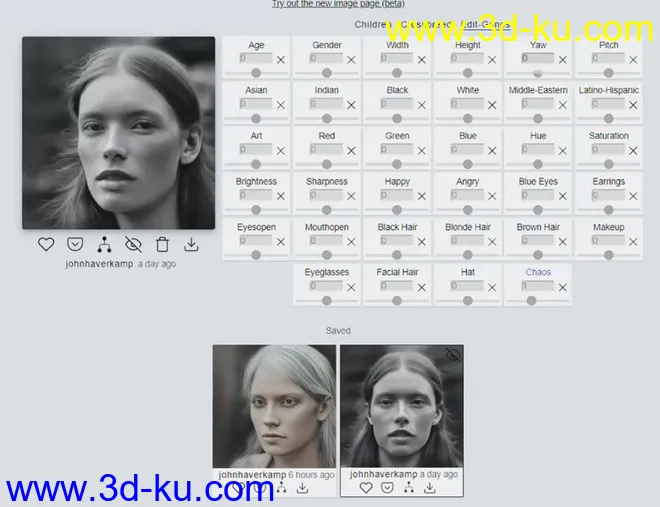This screenshot has width=660, height=507.
Task: Reset the Gender gene with its X
Action: [351, 60]
